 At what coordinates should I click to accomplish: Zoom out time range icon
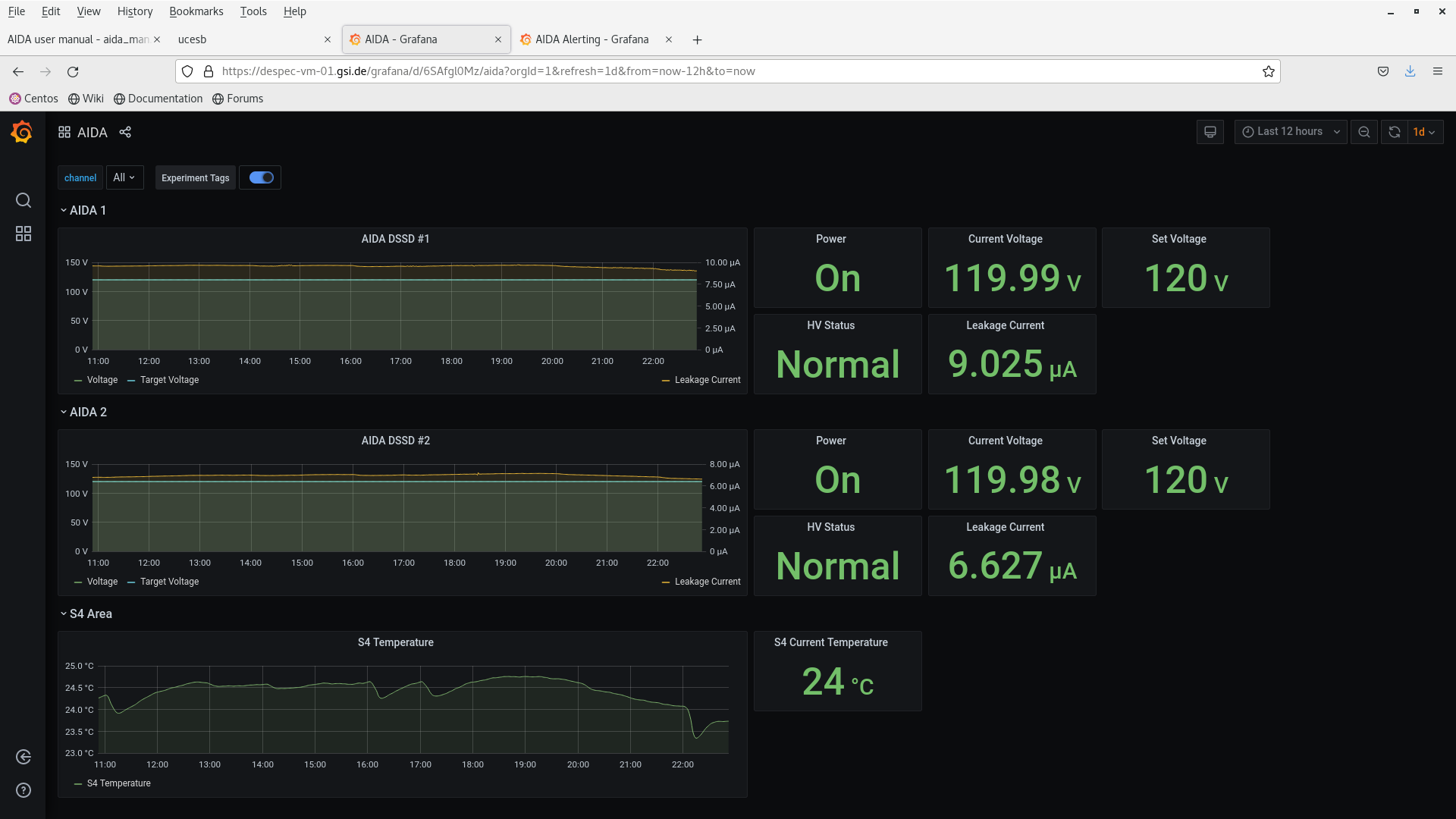point(1364,132)
